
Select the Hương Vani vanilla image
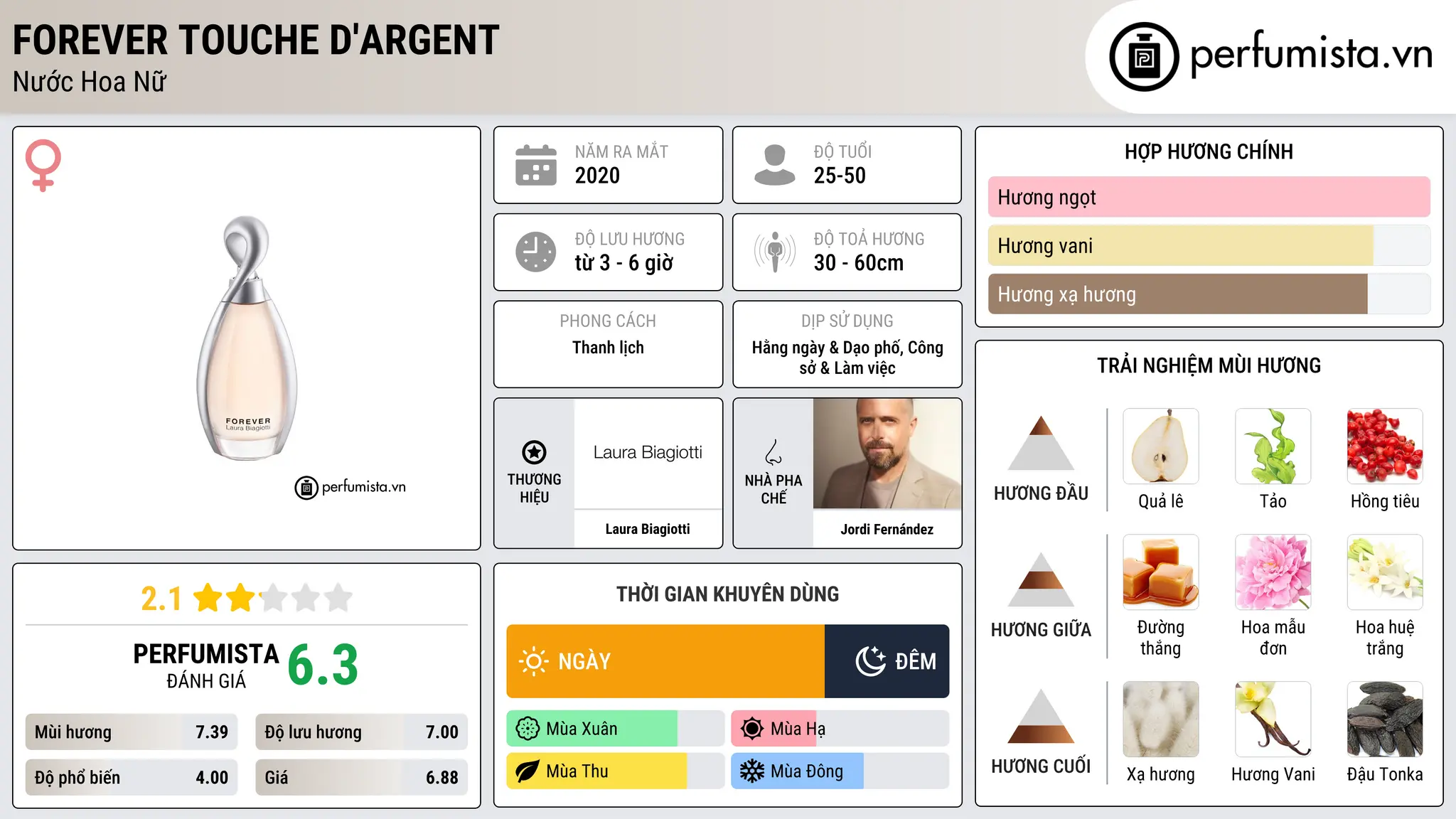point(1273,719)
